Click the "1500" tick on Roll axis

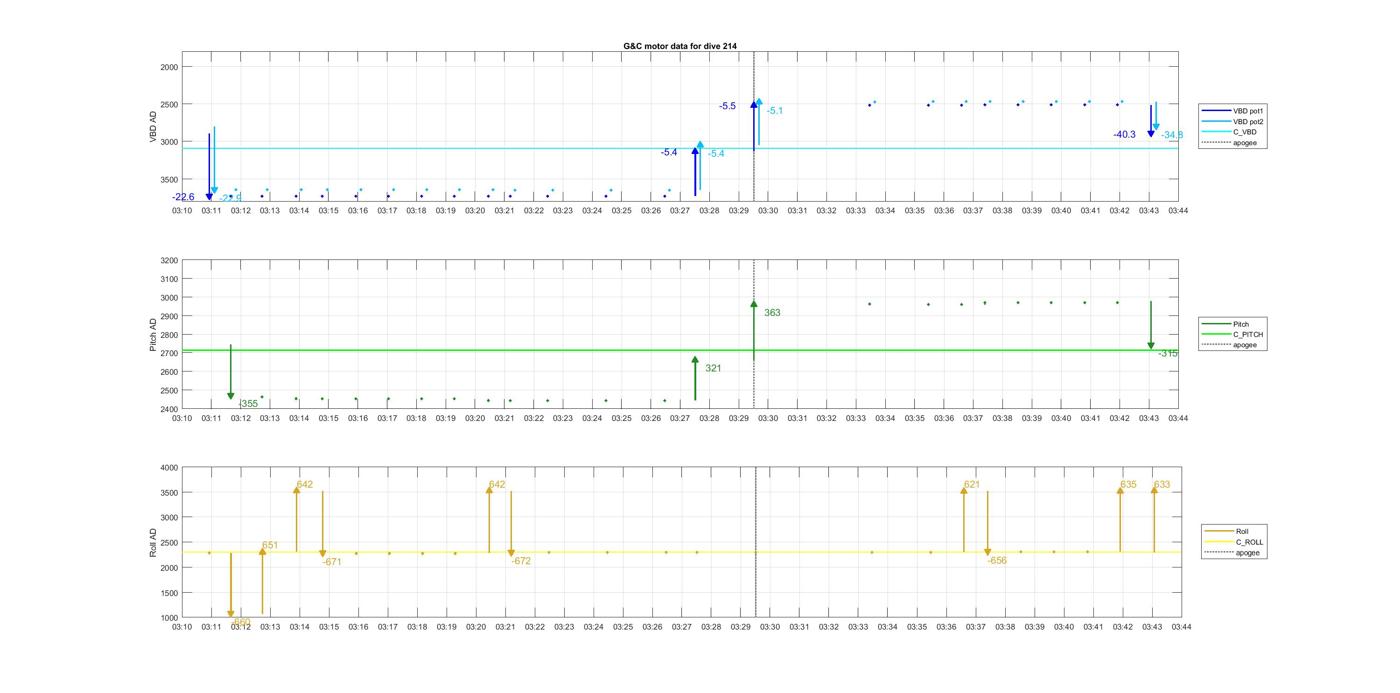click(x=169, y=593)
